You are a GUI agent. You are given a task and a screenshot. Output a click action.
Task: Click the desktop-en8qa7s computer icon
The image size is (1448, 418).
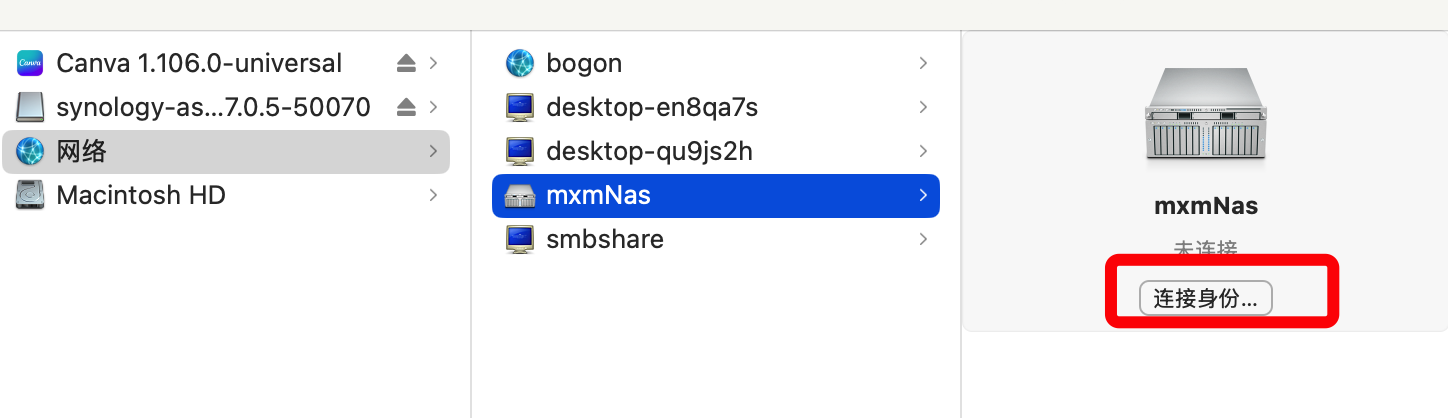pos(521,107)
